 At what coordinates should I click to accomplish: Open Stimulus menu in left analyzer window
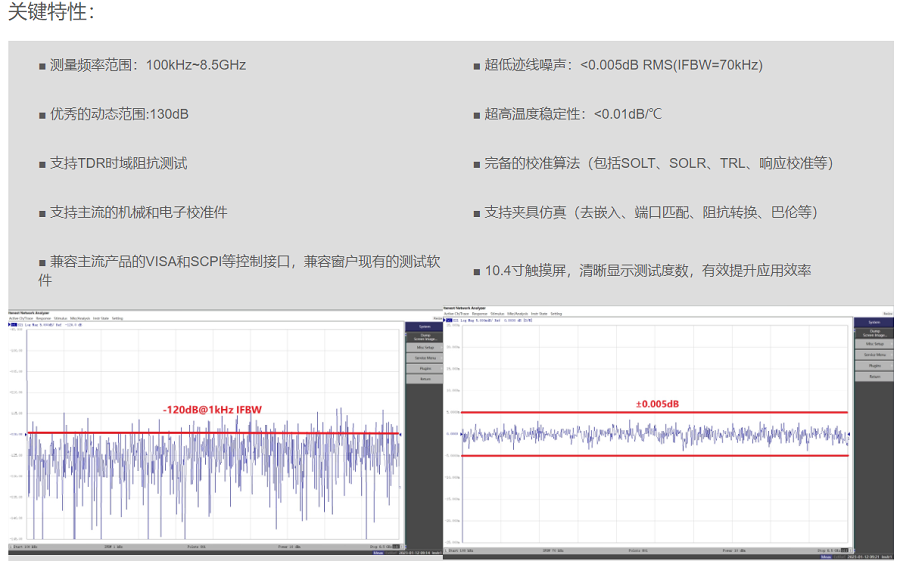pos(61,318)
